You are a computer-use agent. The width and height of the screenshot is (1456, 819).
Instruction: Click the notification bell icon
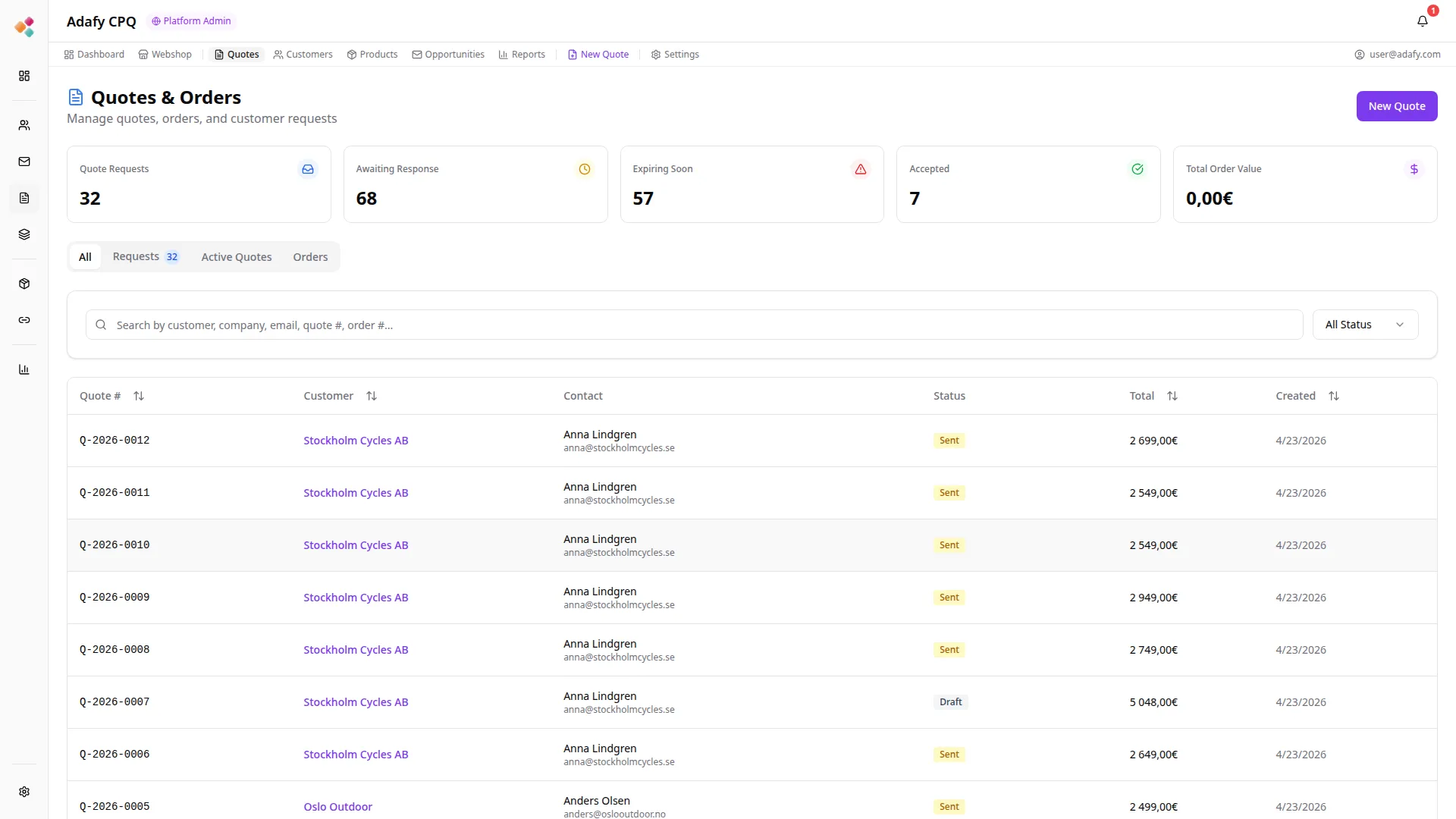click(1422, 21)
